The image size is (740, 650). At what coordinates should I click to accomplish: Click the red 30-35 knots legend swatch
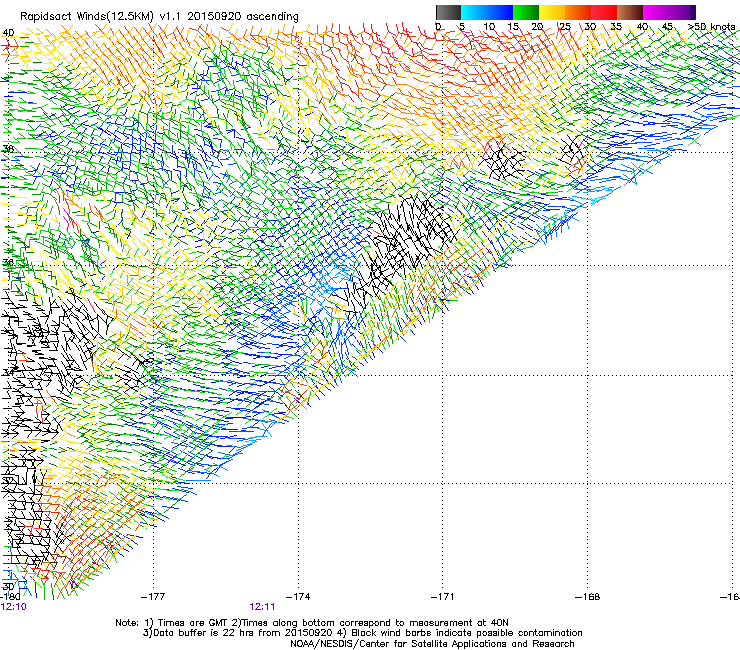604,12
